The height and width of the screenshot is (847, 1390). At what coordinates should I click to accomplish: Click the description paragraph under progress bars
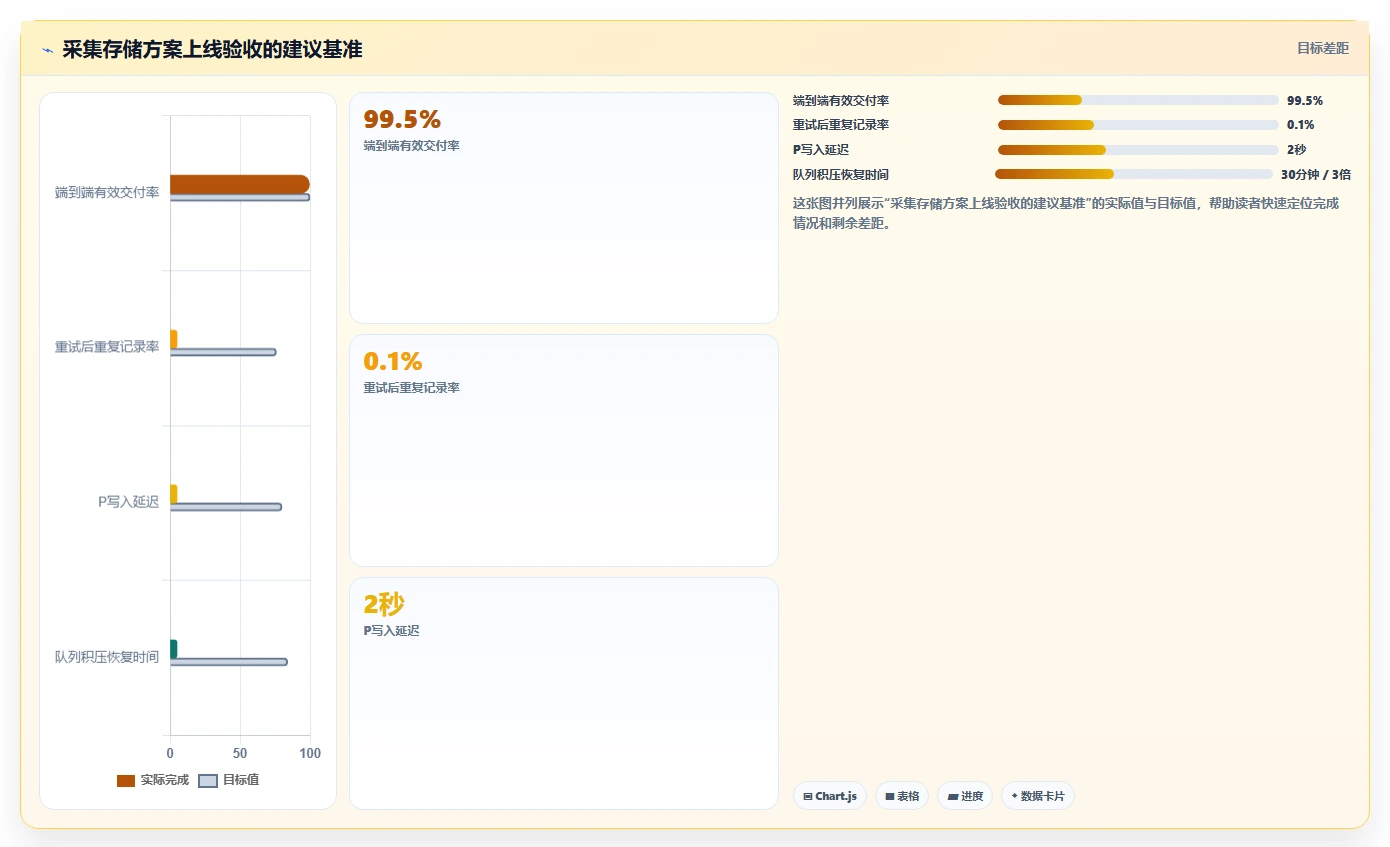(x=1066, y=213)
